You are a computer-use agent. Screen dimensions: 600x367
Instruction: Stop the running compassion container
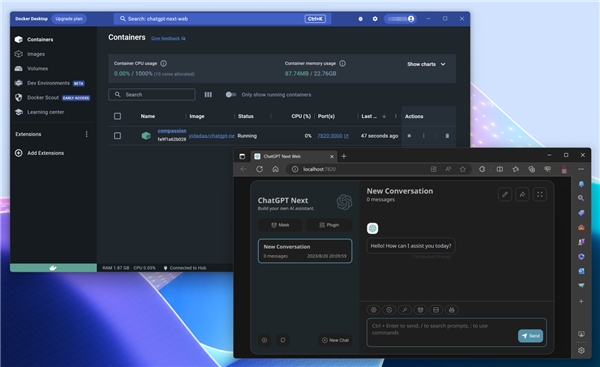409,136
